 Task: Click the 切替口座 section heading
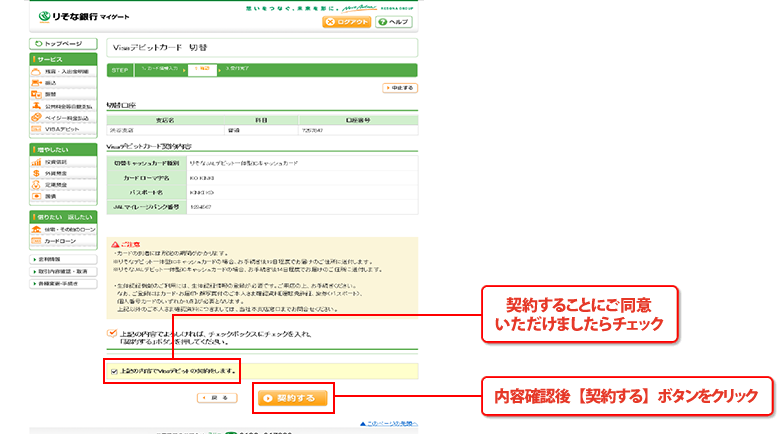coord(121,105)
